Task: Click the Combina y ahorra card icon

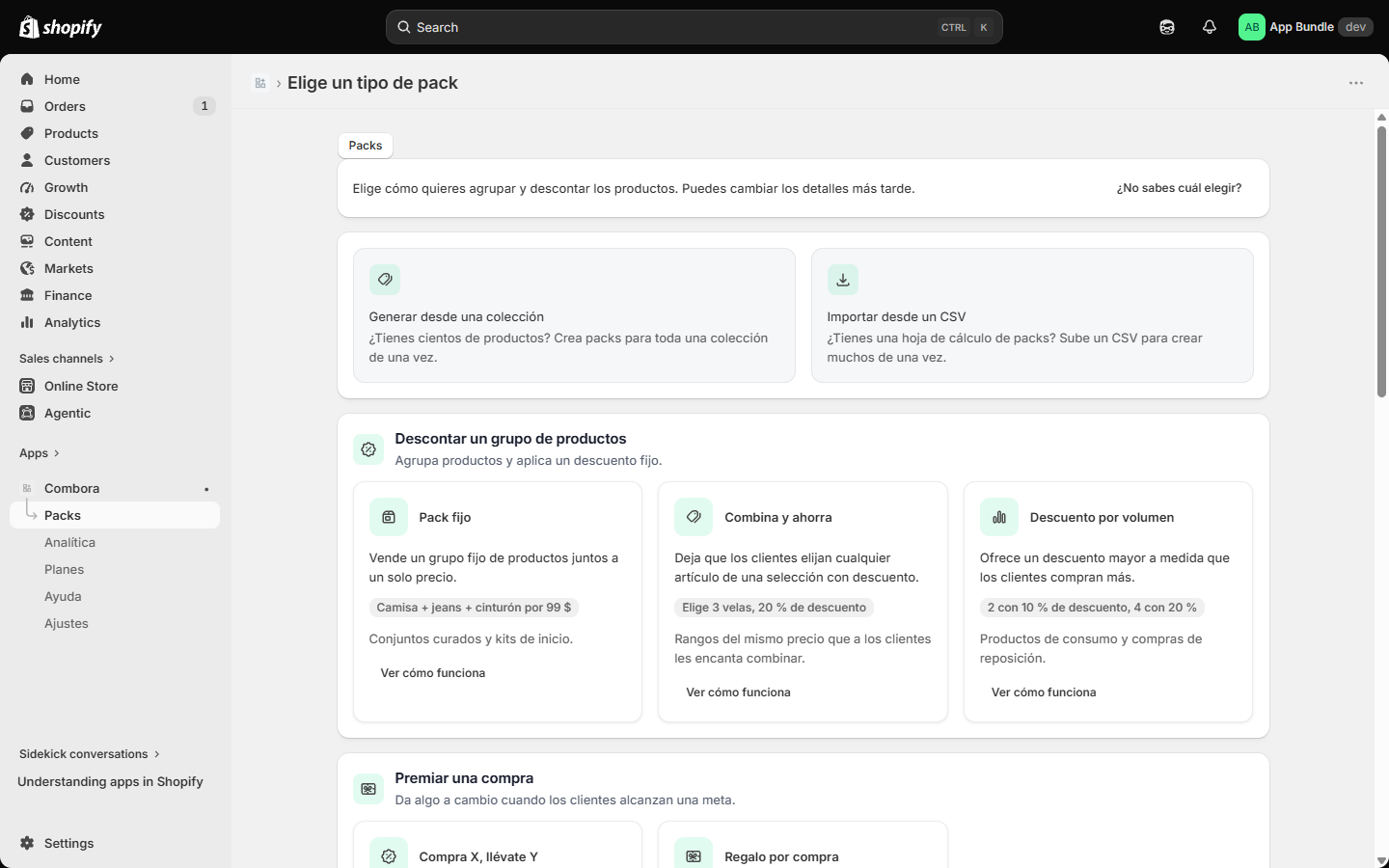Action: (x=694, y=517)
